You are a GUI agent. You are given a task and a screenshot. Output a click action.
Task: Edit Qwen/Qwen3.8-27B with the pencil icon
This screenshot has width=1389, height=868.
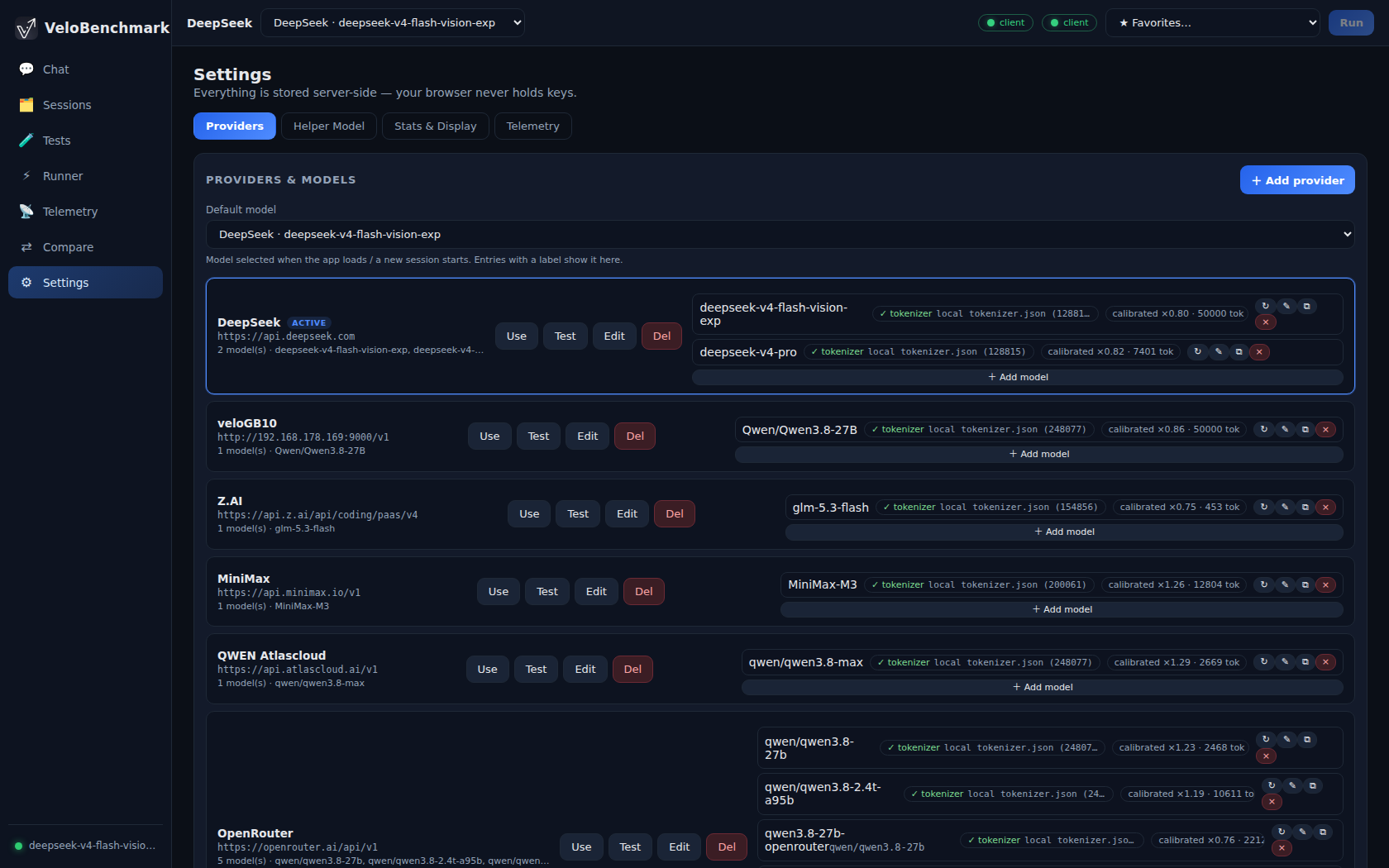click(1285, 430)
